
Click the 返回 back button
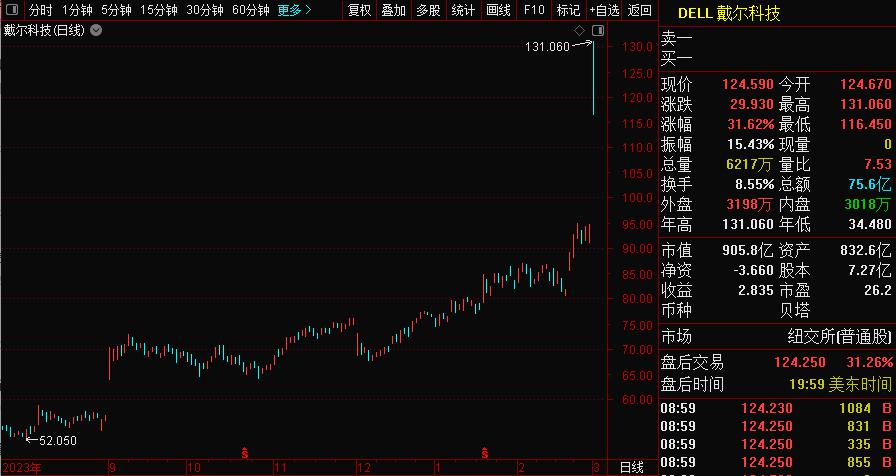639,10
